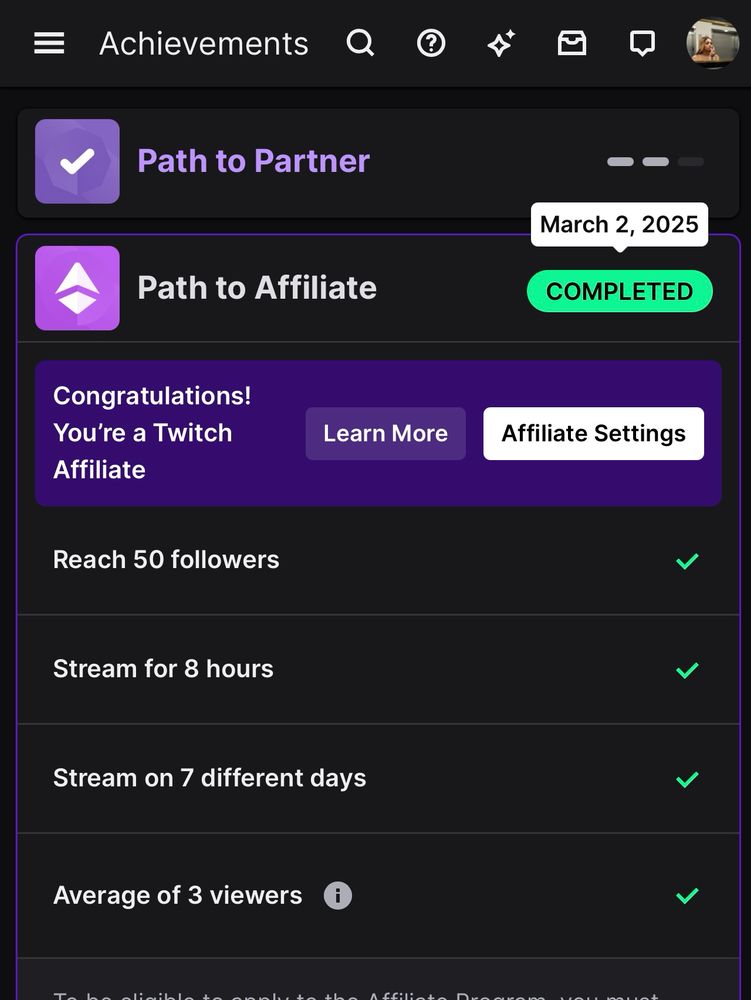Click the sparkle AI assistant icon
Image resolution: width=751 pixels, height=1000 pixels.
point(502,43)
